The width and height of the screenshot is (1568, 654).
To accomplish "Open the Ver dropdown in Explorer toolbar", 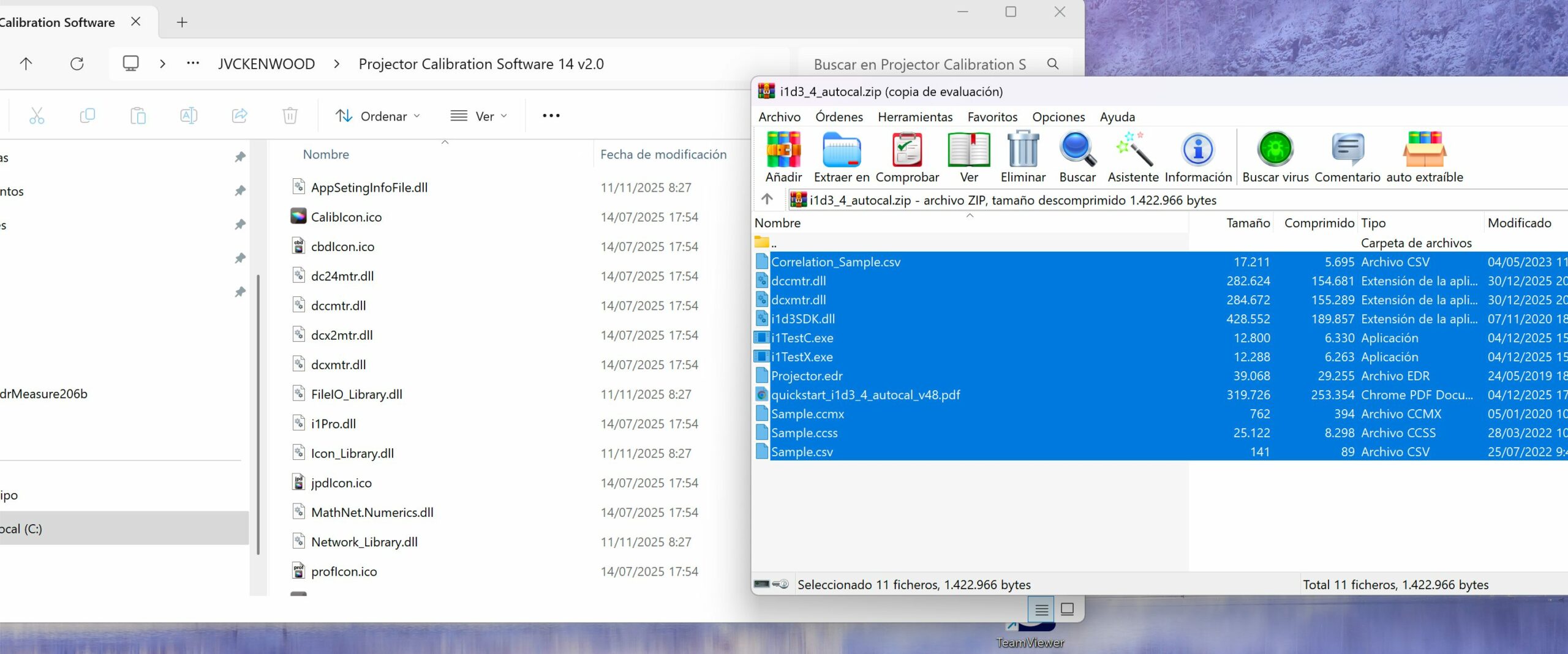I will click(x=479, y=116).
